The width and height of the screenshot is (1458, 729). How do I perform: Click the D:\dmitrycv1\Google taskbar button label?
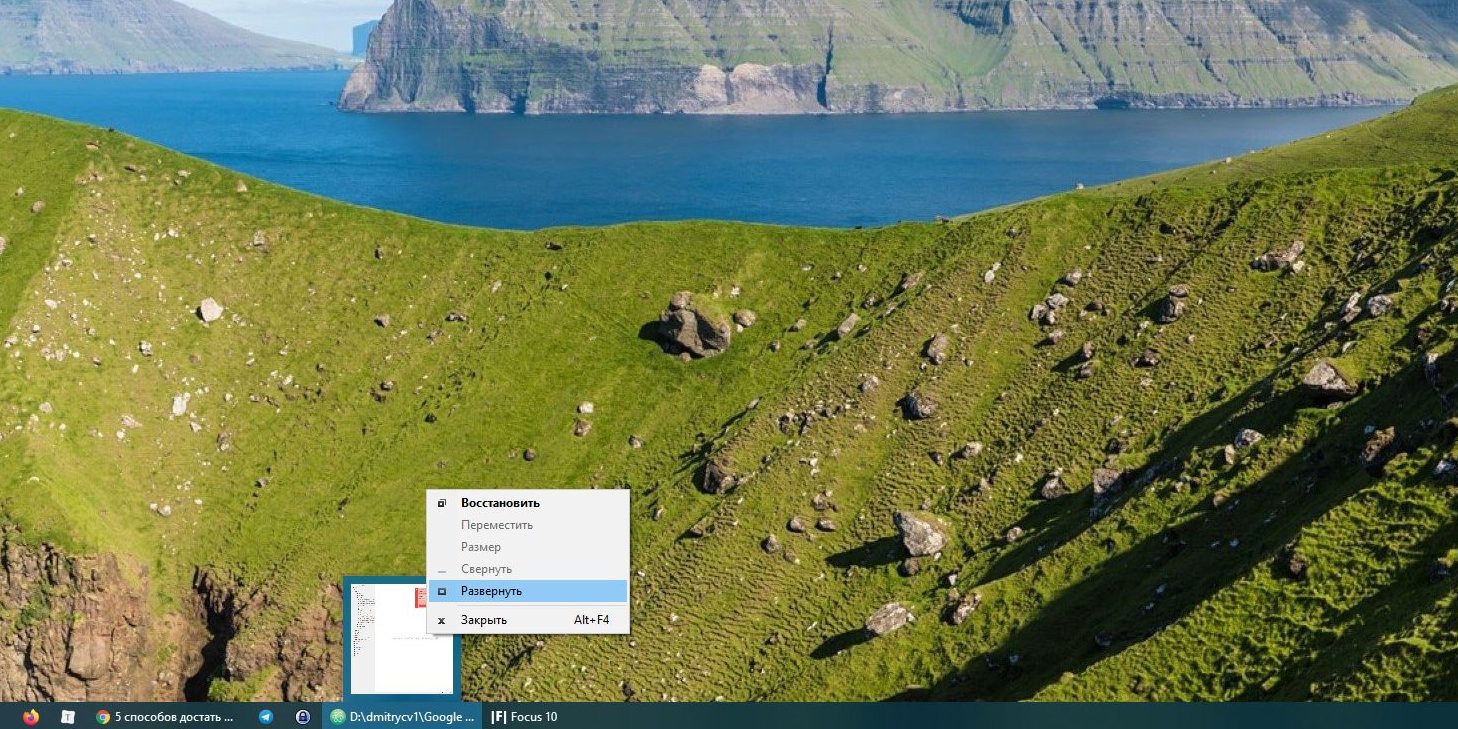pyautogui.click(x=412, y=716)
